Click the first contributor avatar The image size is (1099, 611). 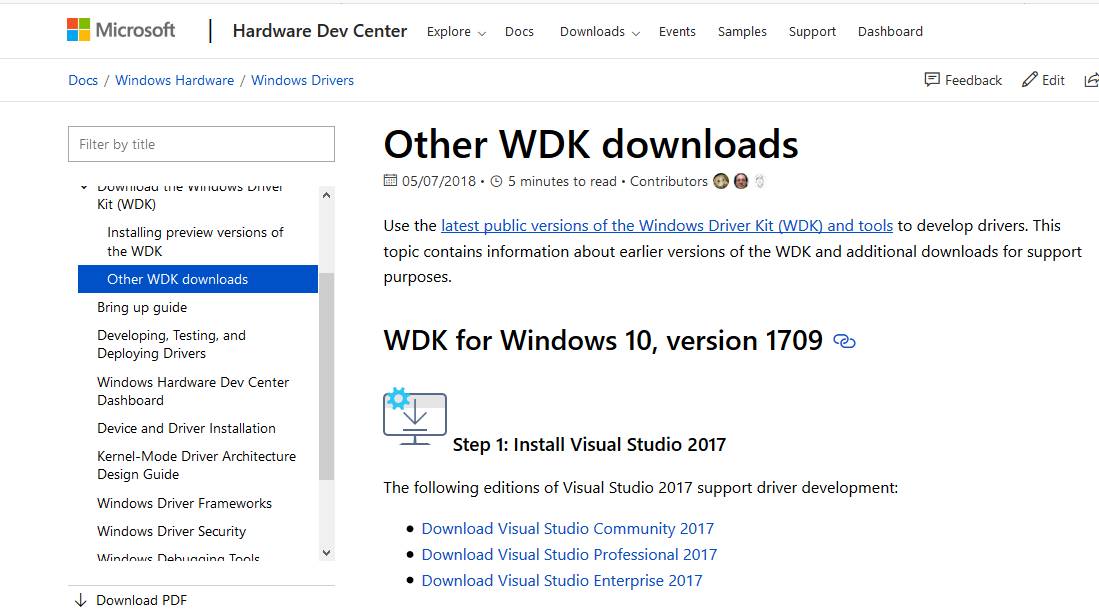click(x=721, y=181)
